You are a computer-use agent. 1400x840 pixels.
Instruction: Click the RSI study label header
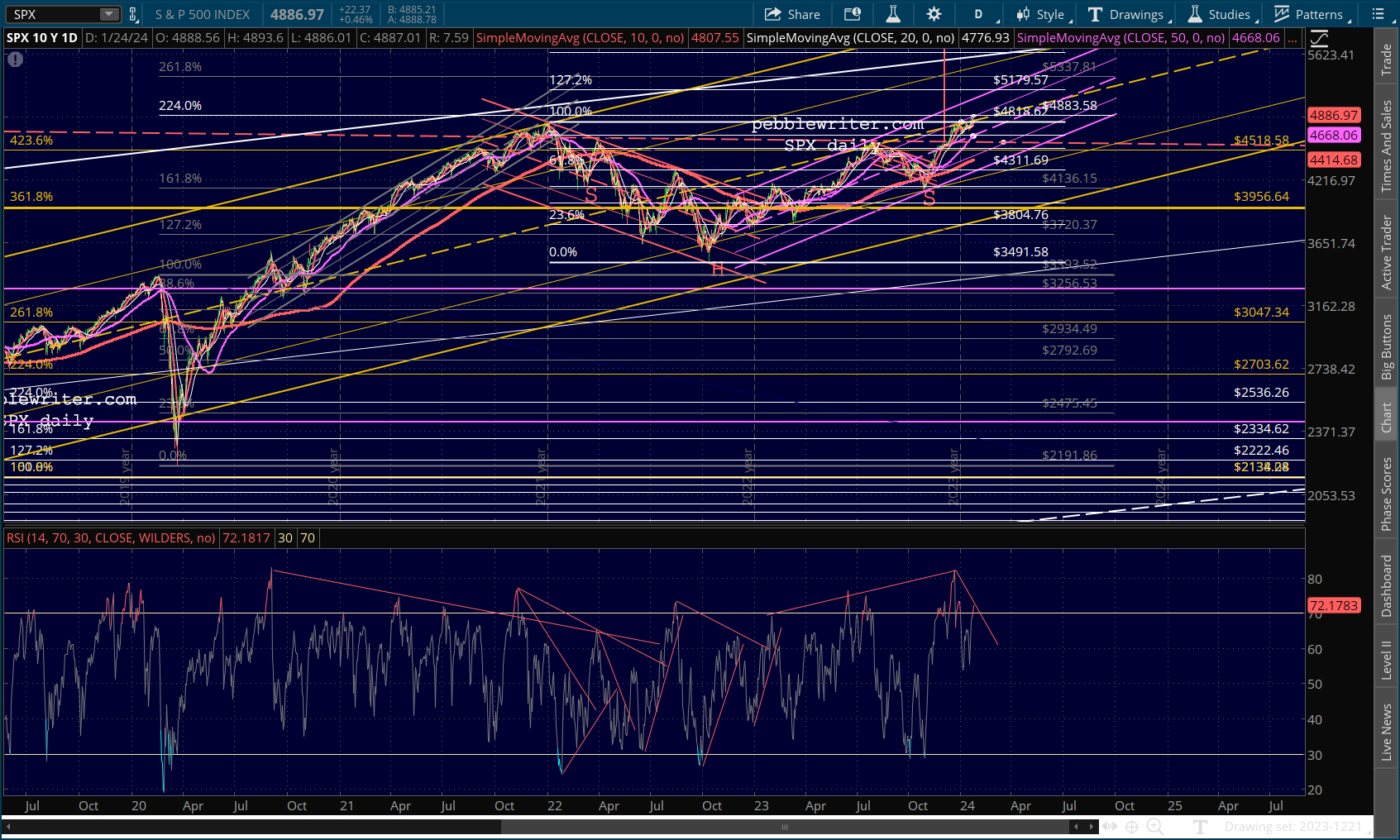tap(111, 538)
